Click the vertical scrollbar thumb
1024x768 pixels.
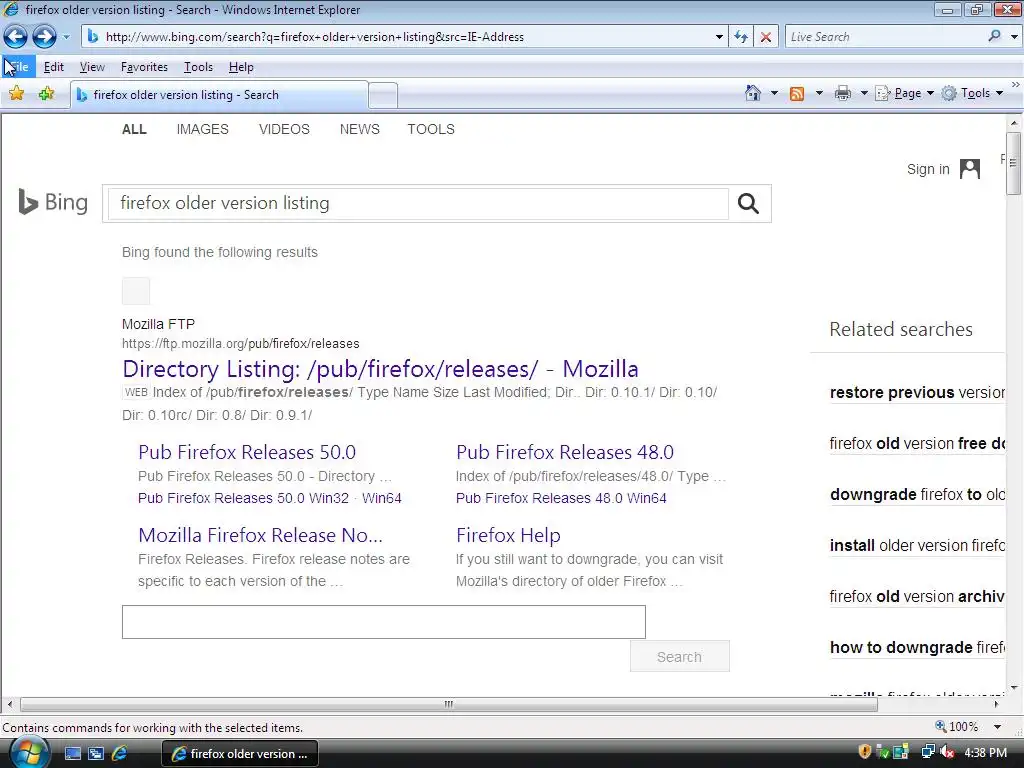coord(1014,163)
